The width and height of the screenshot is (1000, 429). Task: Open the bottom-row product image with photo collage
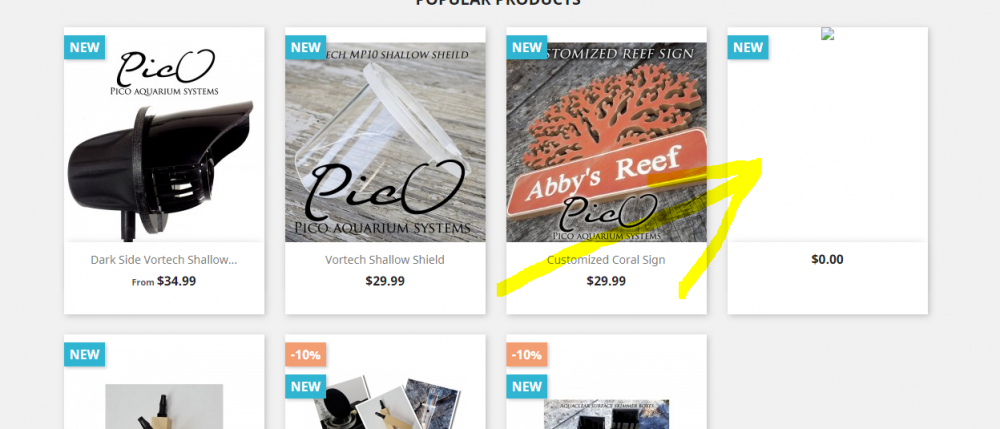(x=385, y=402)
